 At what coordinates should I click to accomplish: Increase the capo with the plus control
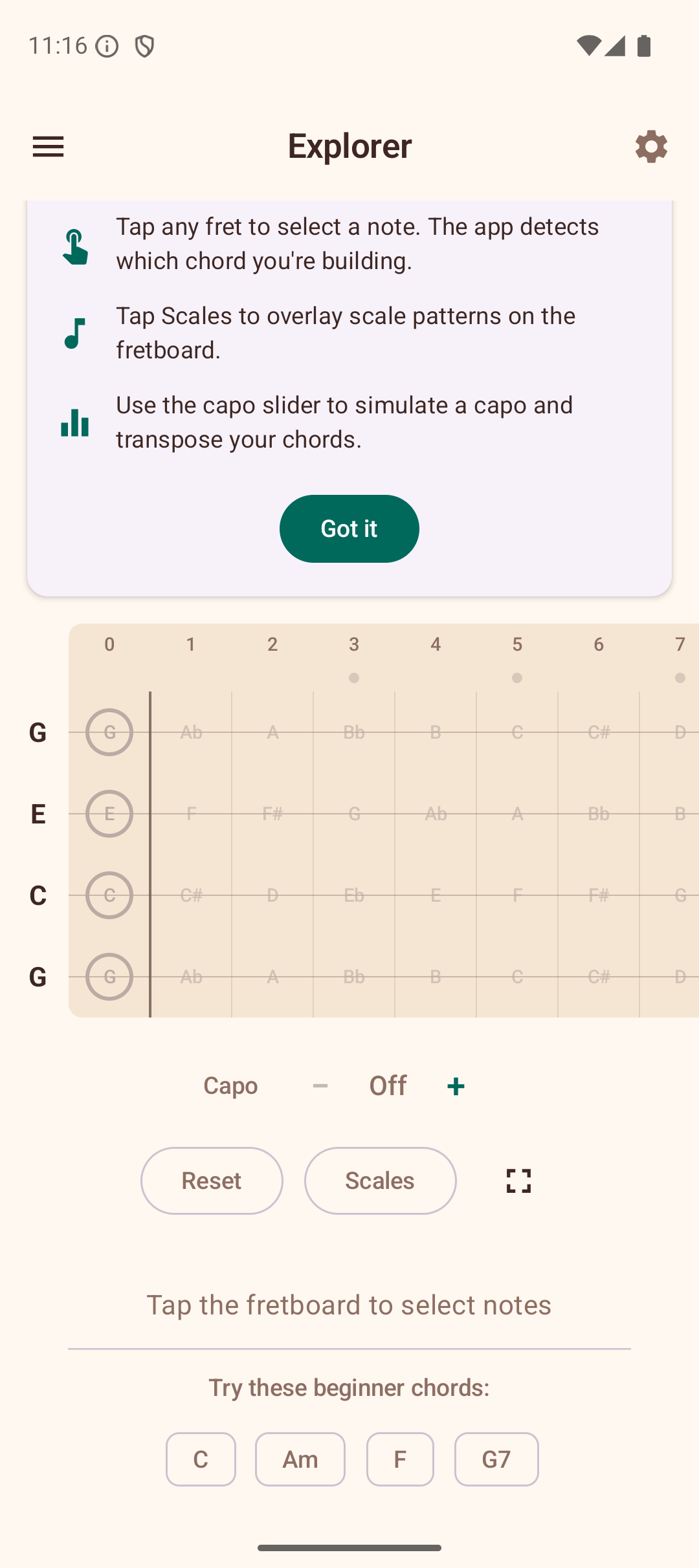click(455, 1085)
